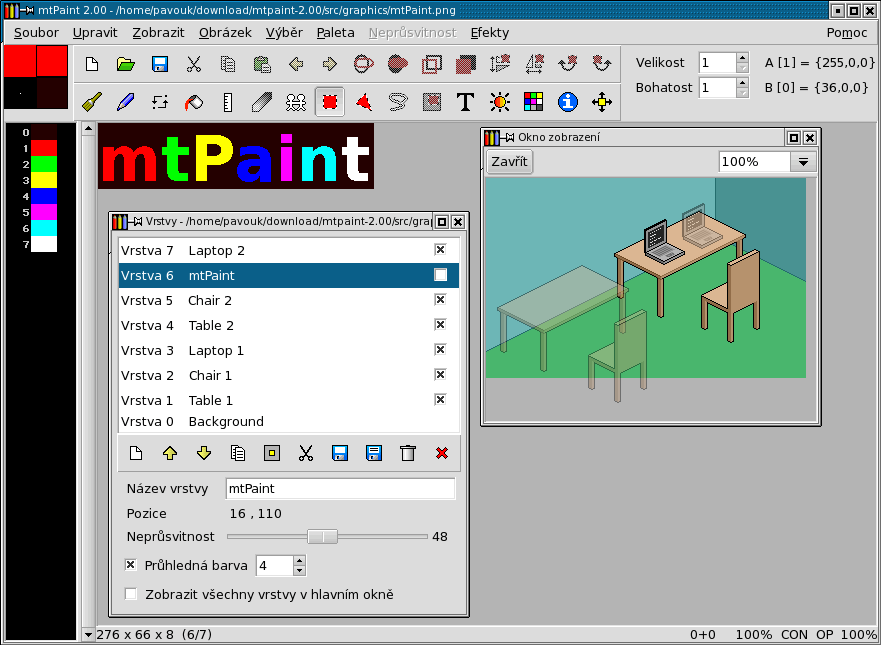Toggle visibility of Vrstva 7 Laptop 2
Viewport: 881px width, 645px height.
[440, 250]
